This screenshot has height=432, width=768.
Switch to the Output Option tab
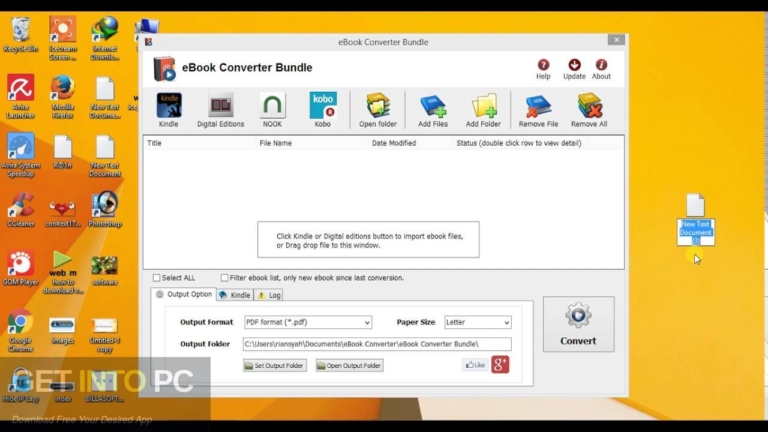184,294
